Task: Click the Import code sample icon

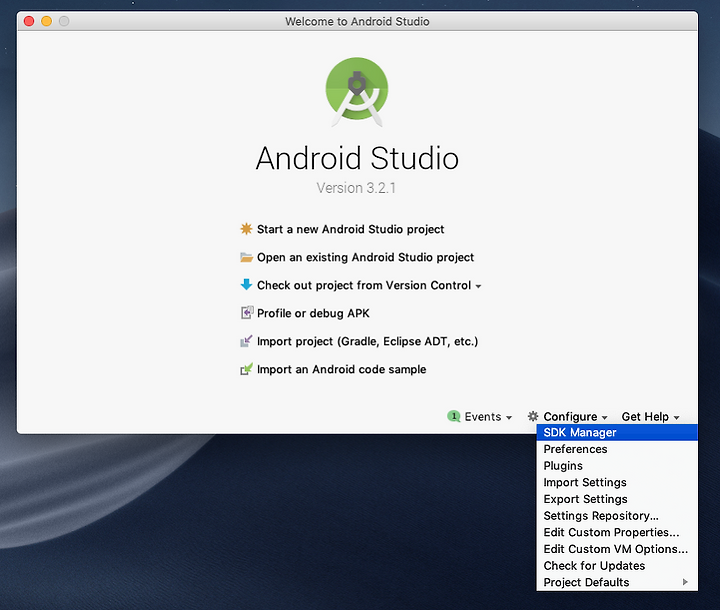Action: click(246, 369)
